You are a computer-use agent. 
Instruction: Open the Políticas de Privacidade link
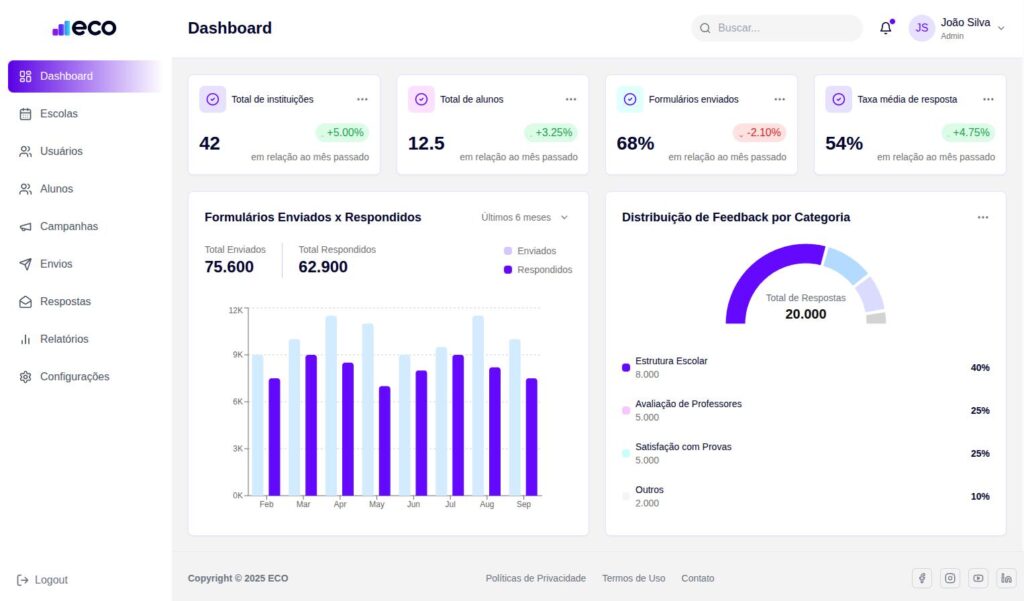point(535,578)
